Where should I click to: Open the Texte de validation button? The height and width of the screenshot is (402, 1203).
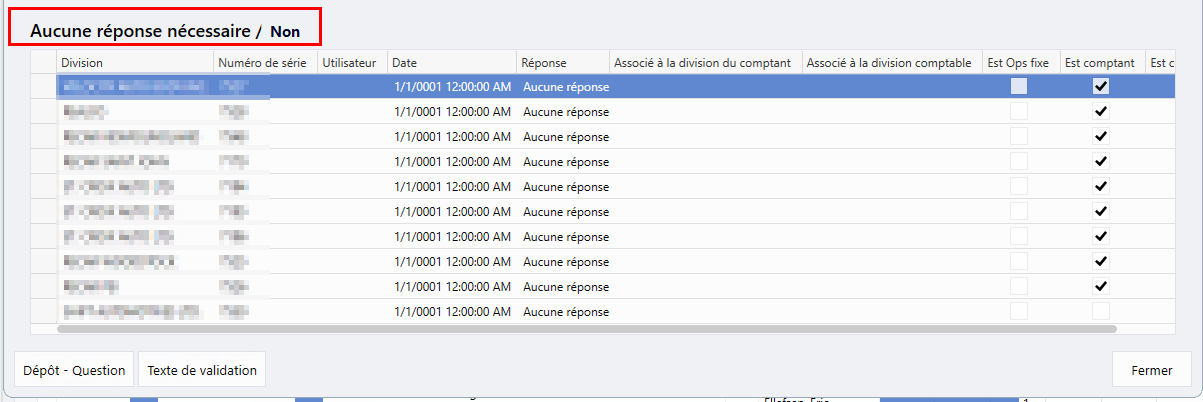point(202,370)
